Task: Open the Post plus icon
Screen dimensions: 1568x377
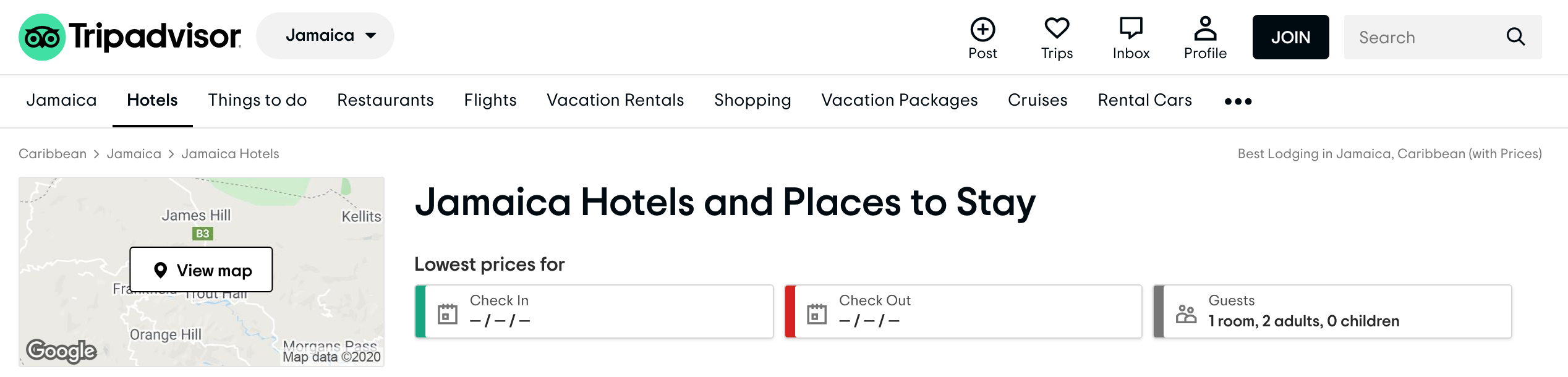Action: [x=982, y=29]
